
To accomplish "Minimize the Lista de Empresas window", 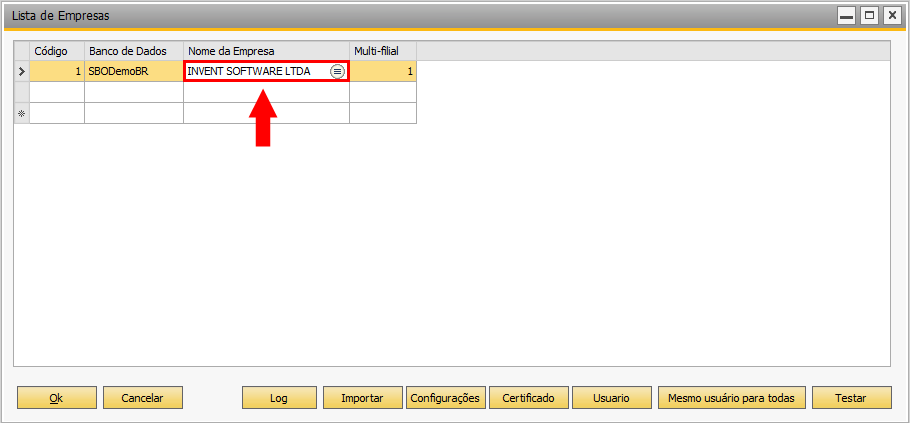I will click(847, 16).
